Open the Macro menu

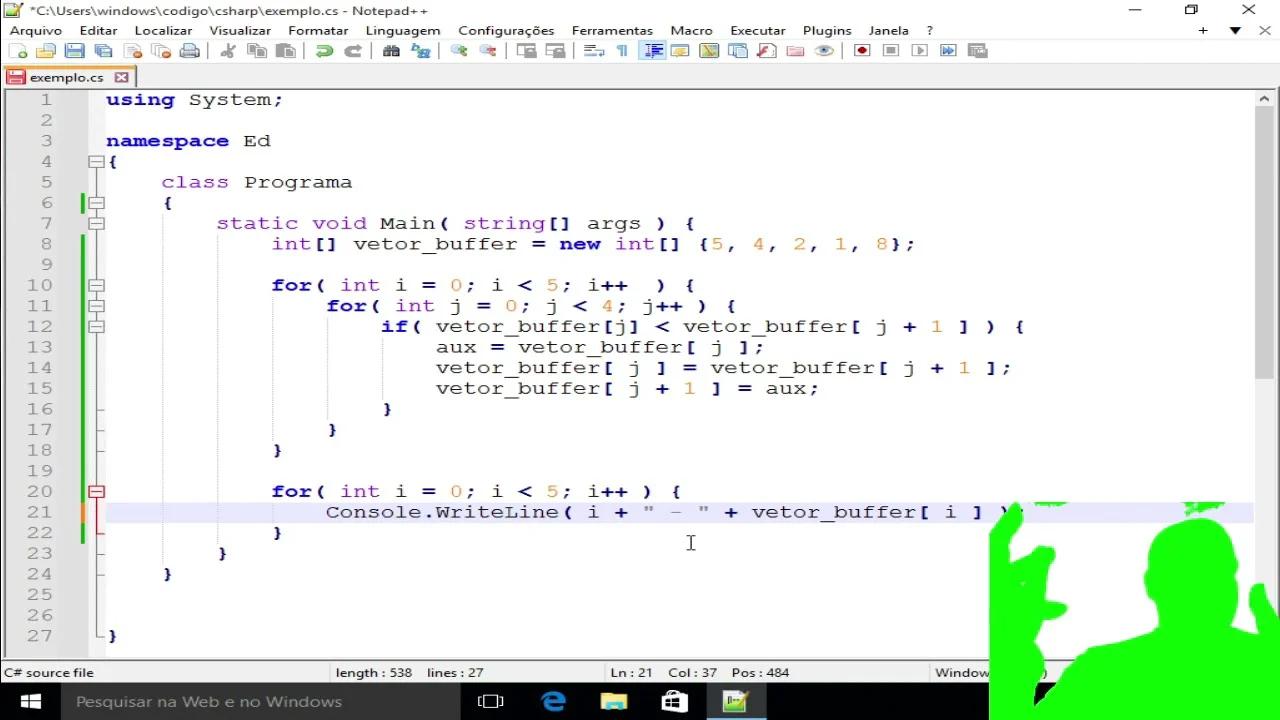coord(691,30)
